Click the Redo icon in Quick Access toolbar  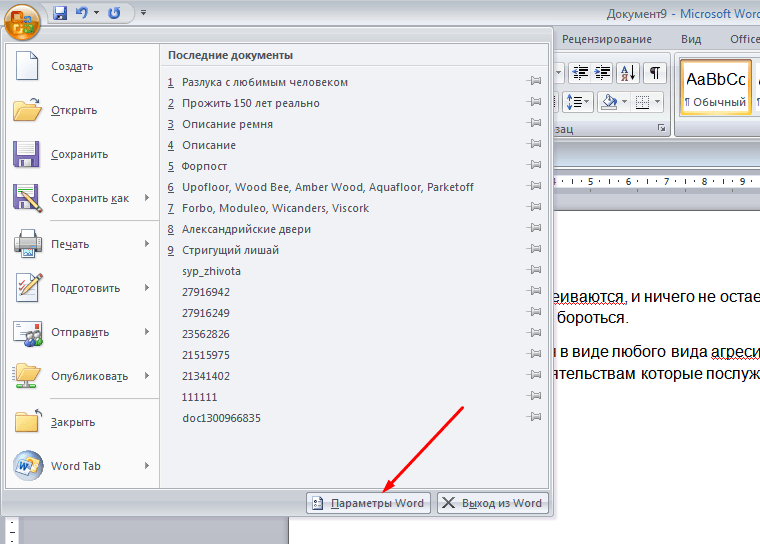click(114, 13)
